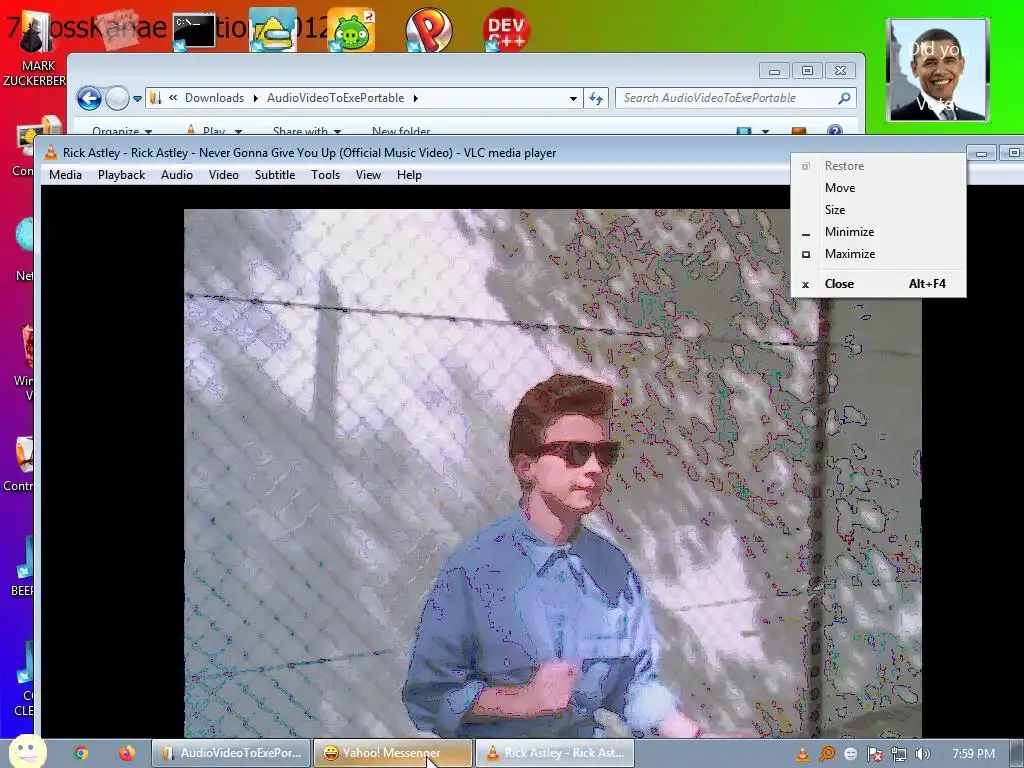Open the Video menu in VLC
The image size is (1024, 768).
coord(223,175)
